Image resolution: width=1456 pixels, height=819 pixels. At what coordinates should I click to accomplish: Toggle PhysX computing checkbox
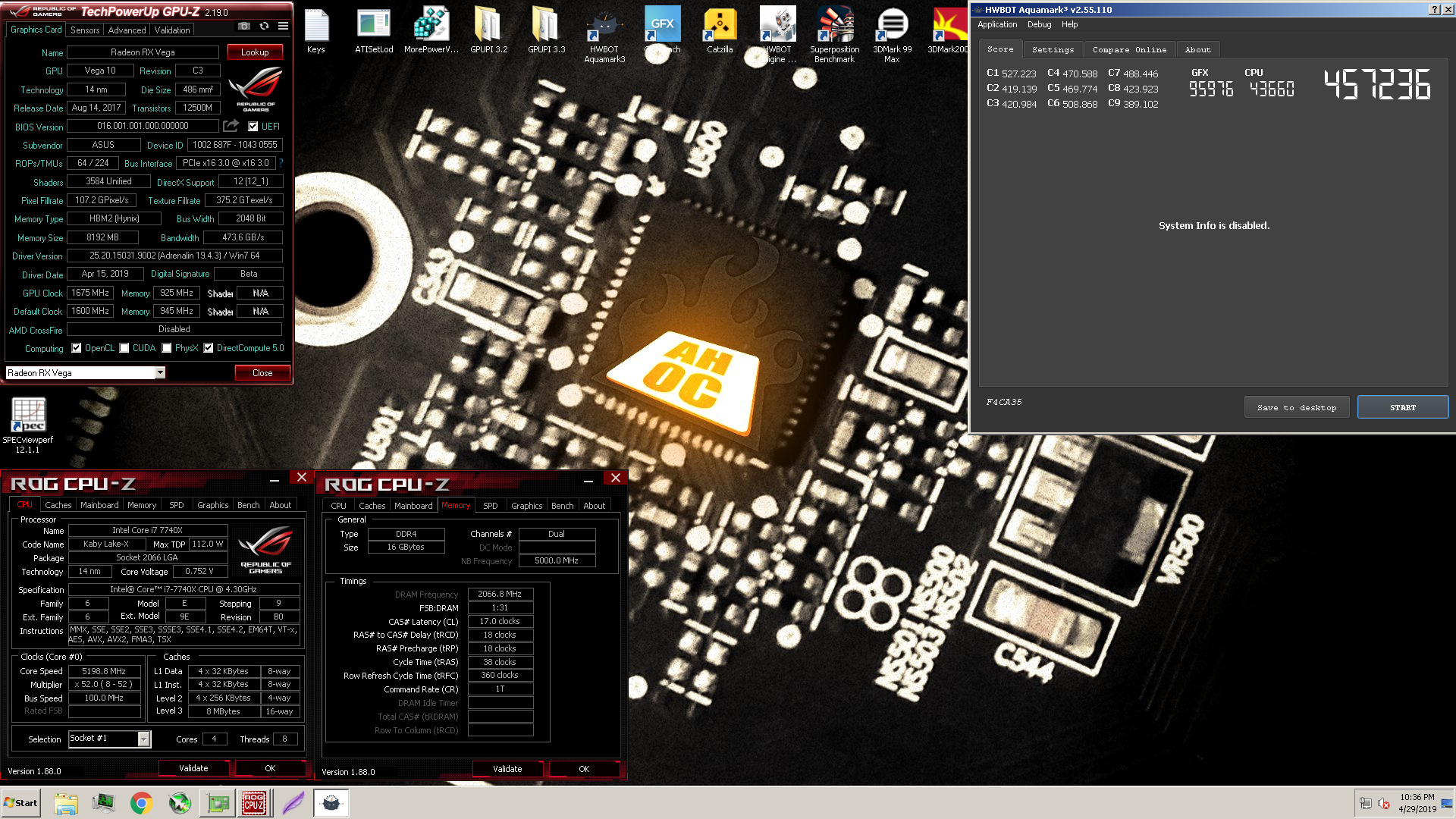[x=167, y=348]
